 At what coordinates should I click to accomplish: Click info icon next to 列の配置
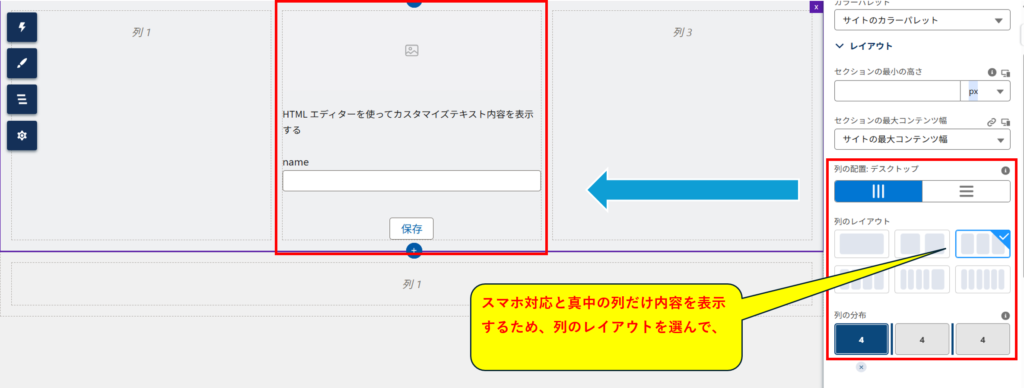1006,170
